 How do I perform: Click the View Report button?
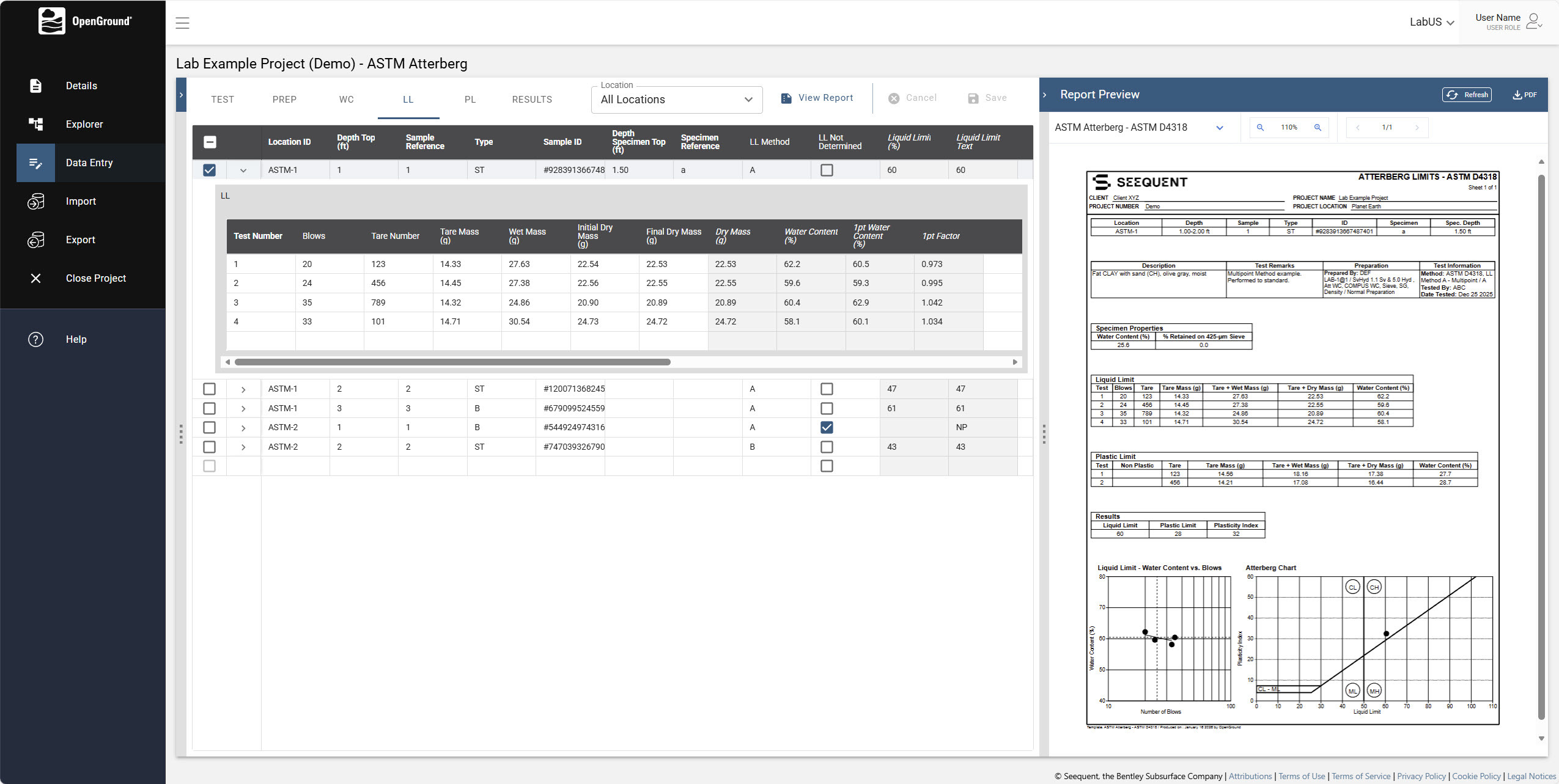pyautogui.click(x=817, y=98)
